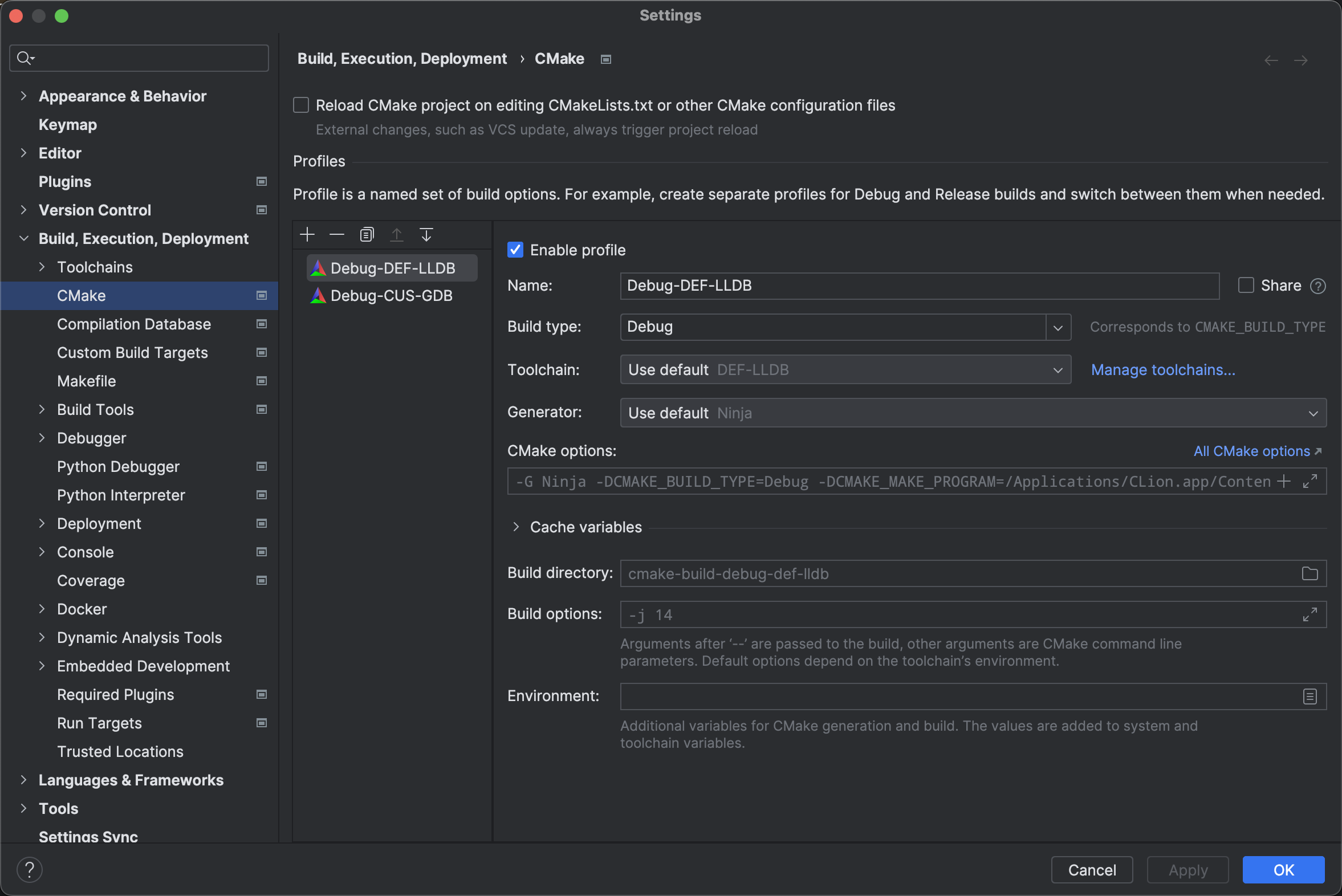Open the Compilation Database settings page
This screenshot has width=1342, height=896.
[x=134, y=324]
